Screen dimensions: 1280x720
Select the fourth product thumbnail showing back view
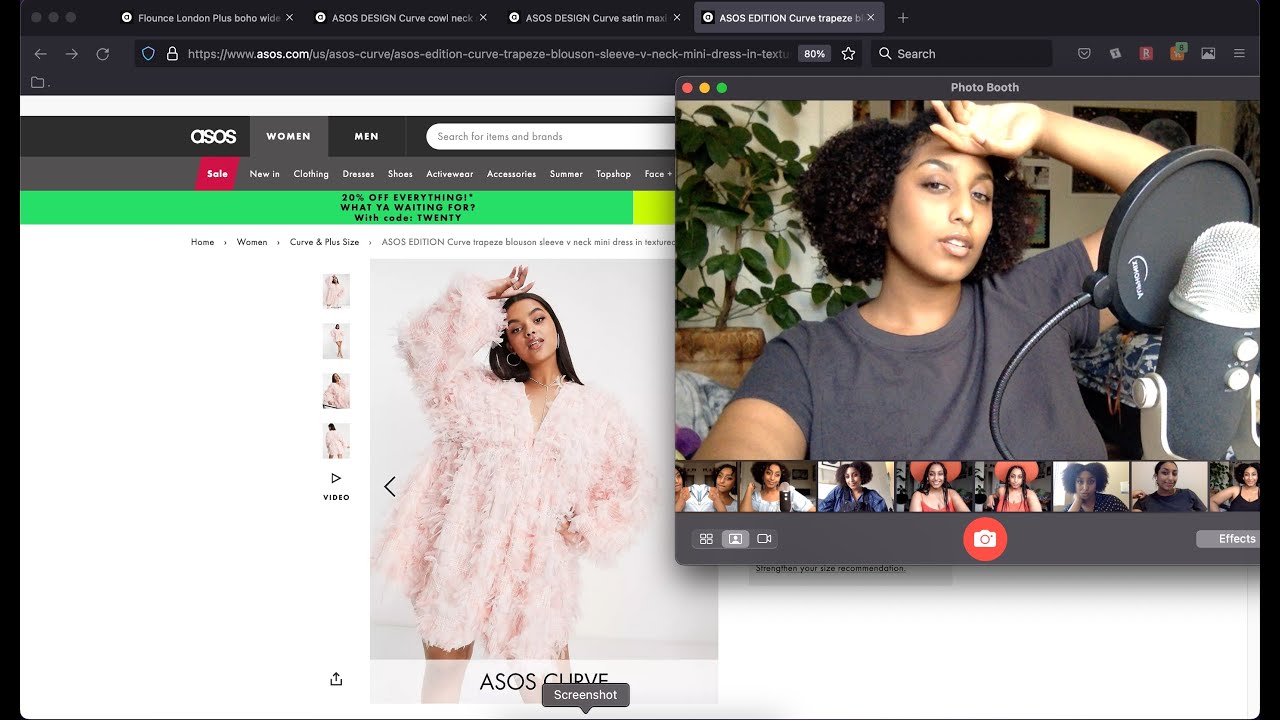click(336, 441)
